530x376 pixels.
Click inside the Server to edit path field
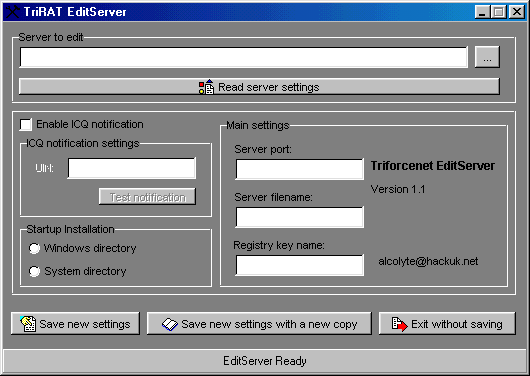click(244, 57)
